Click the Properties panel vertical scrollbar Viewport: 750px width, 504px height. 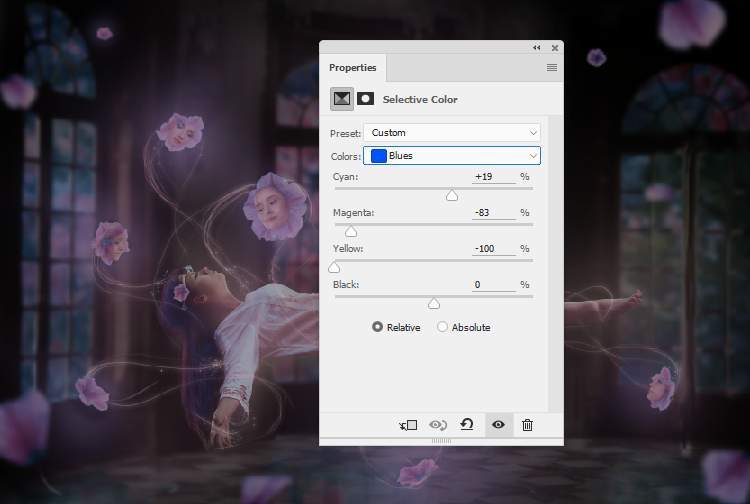click(555, 262)
